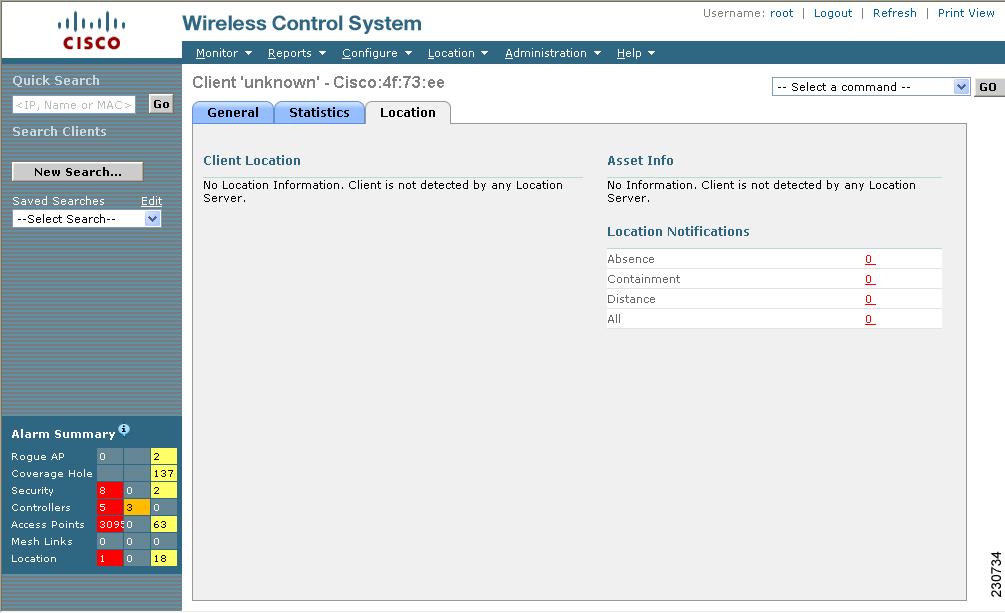The width and height of the screenshot is (1005, 613).
Task: Click the Rogue AP label in Alarm Summary
Action: 38,457
